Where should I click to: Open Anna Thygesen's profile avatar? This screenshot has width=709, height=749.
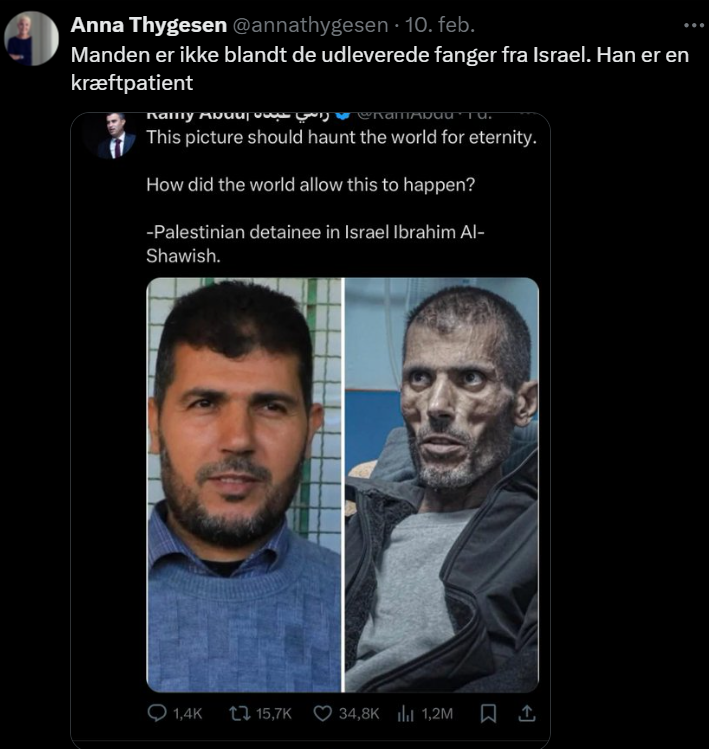(x=32, y=39)
